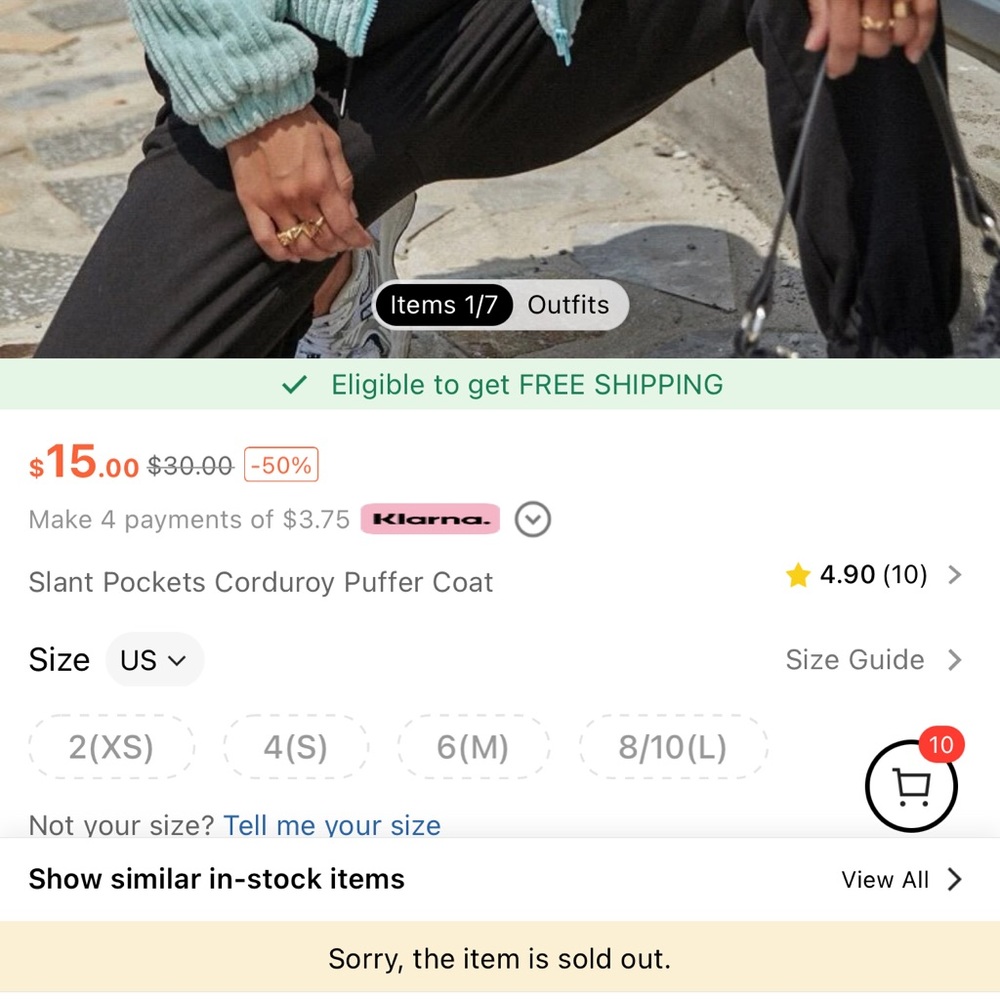The image size is (1000, 1000).
Task: Open the shopping cart icon
Action: [910, 787]
